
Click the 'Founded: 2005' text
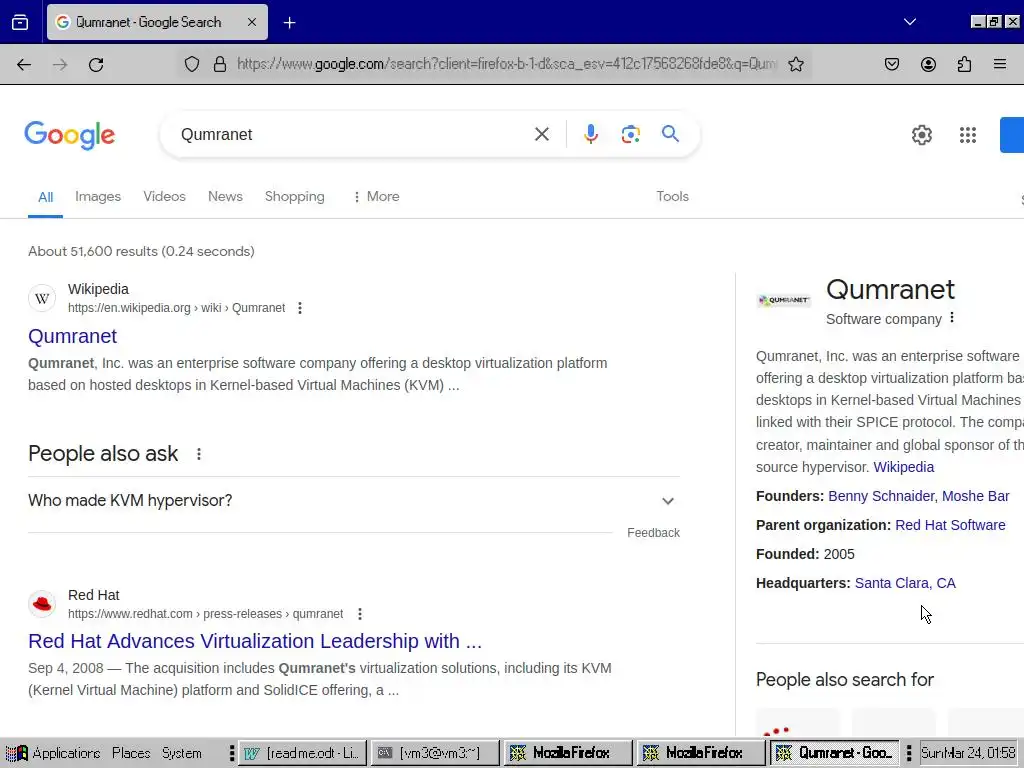tap(805, 554)
